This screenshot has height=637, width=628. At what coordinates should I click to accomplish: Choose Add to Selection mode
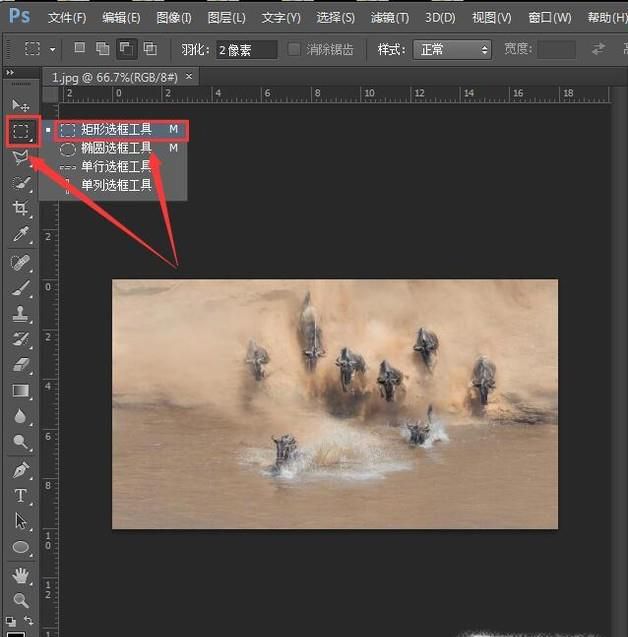[x=102, y=49]
